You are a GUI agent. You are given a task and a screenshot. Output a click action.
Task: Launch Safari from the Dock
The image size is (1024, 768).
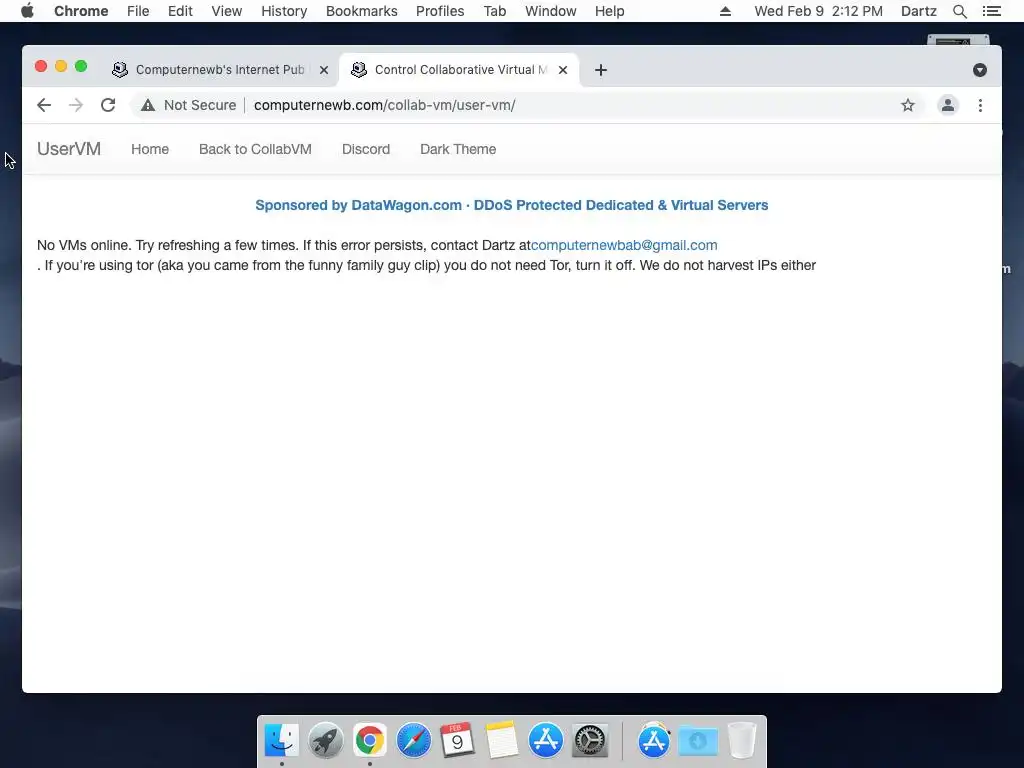click(413, 740)
